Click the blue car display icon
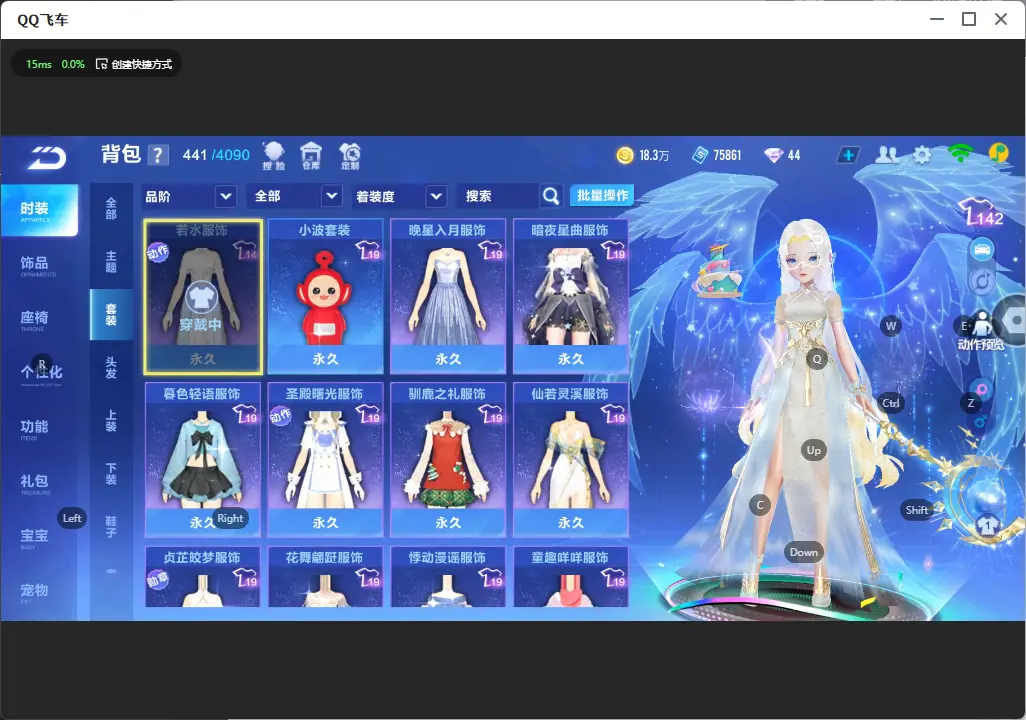Viewport: 1026px width, 720px height. (982, 249)
